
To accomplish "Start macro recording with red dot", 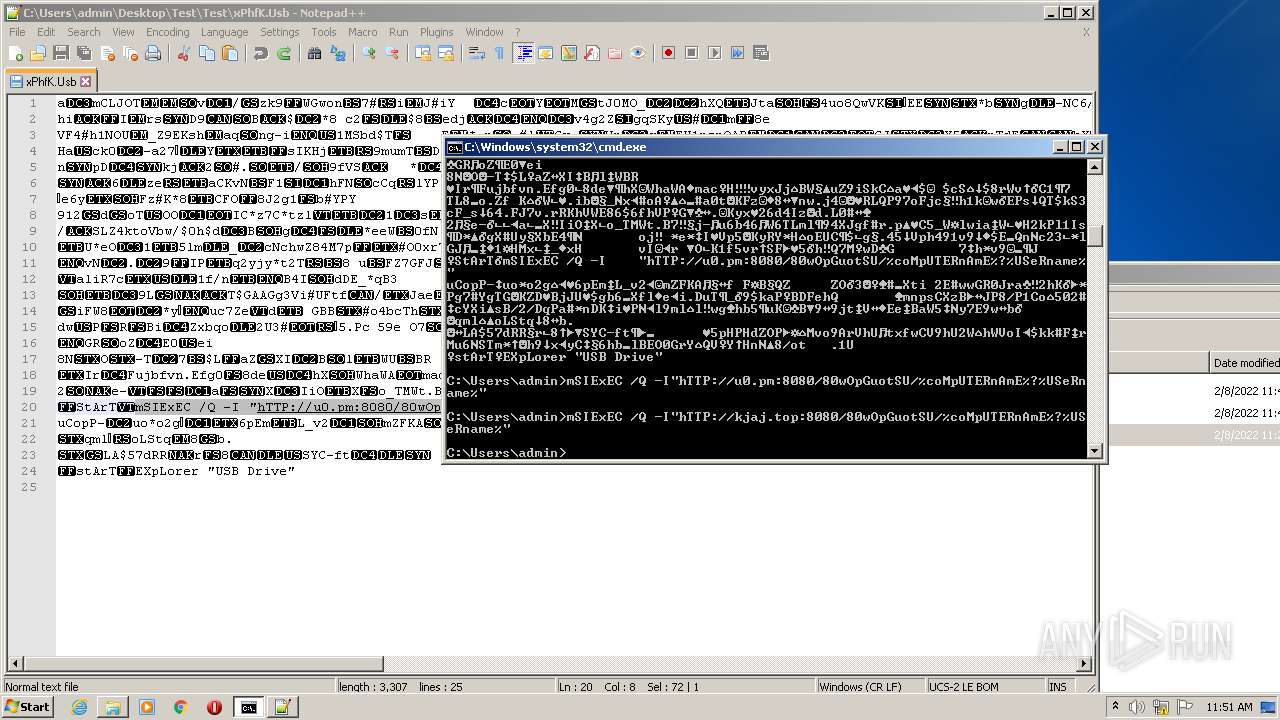I will pyautogui.click(x=668, y=53).
